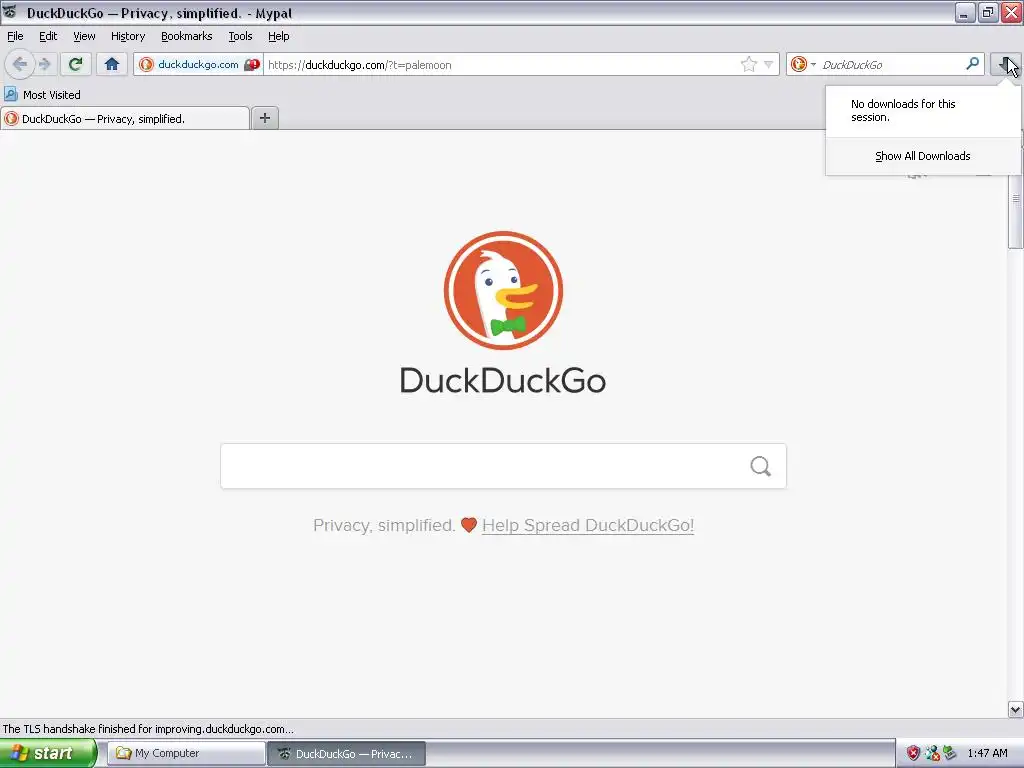Viewport: 1024px width, 768px height.
Task: Open the Bookmarks menu
Action: pos(187,36)
